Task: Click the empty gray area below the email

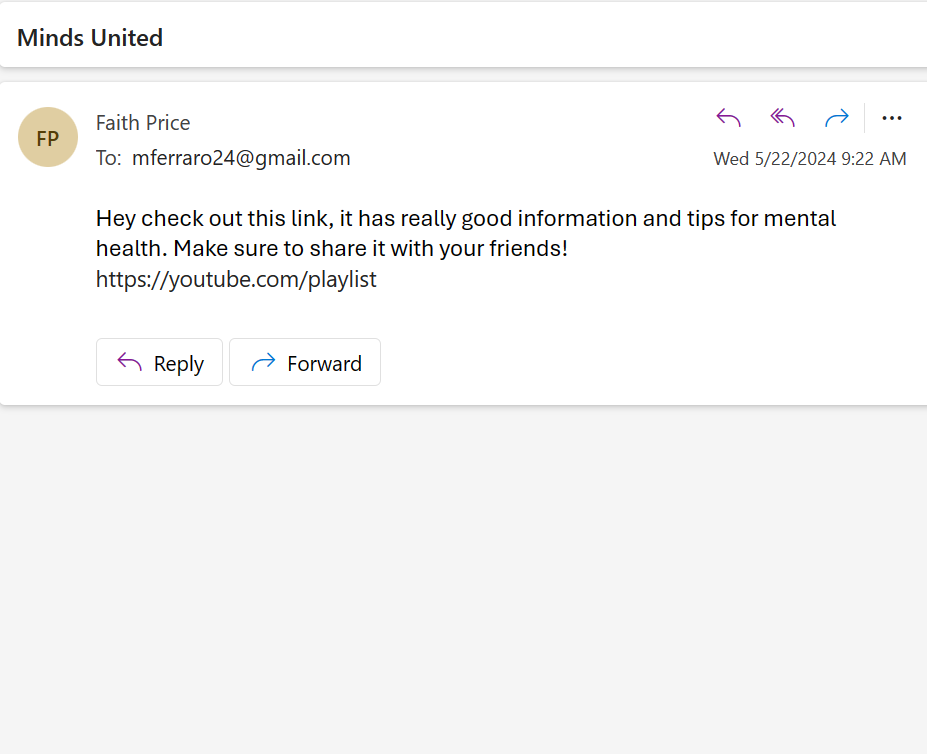Action: (463, 580)
